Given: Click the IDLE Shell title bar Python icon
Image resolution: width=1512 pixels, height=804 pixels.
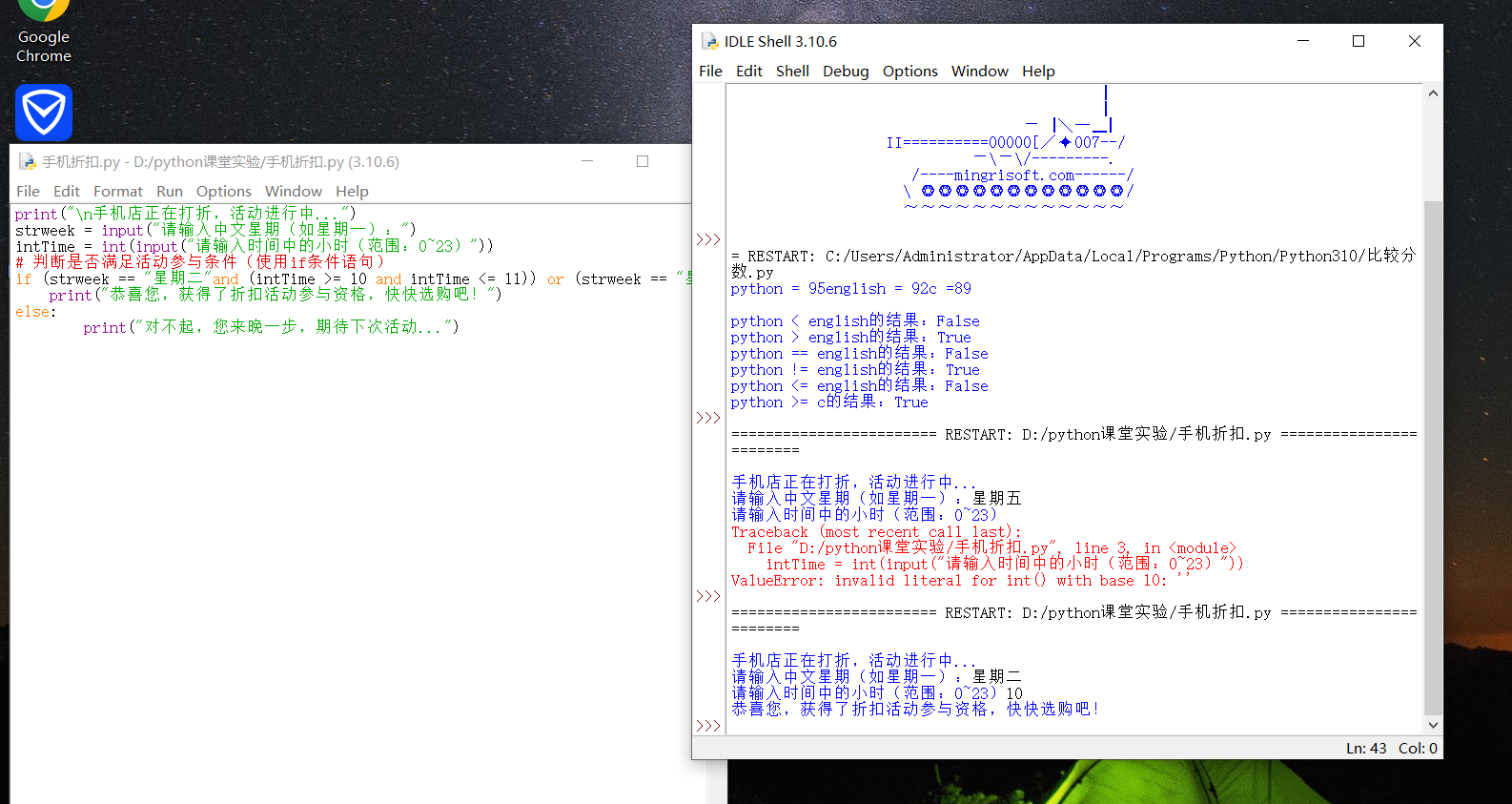Looking at the screenshot, I should 709,41.
